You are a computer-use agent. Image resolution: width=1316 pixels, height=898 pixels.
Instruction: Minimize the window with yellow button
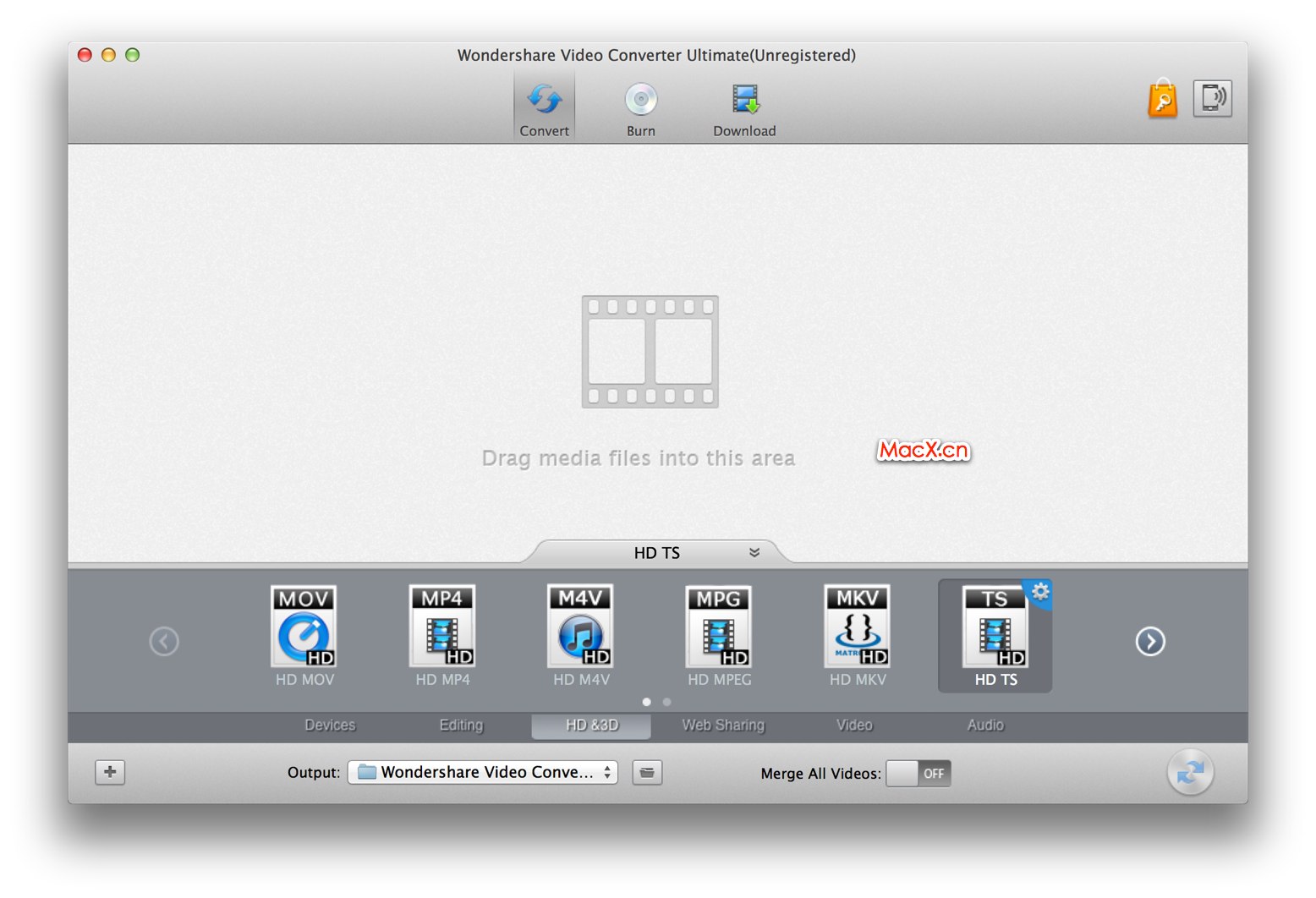(x=108, y=55)
